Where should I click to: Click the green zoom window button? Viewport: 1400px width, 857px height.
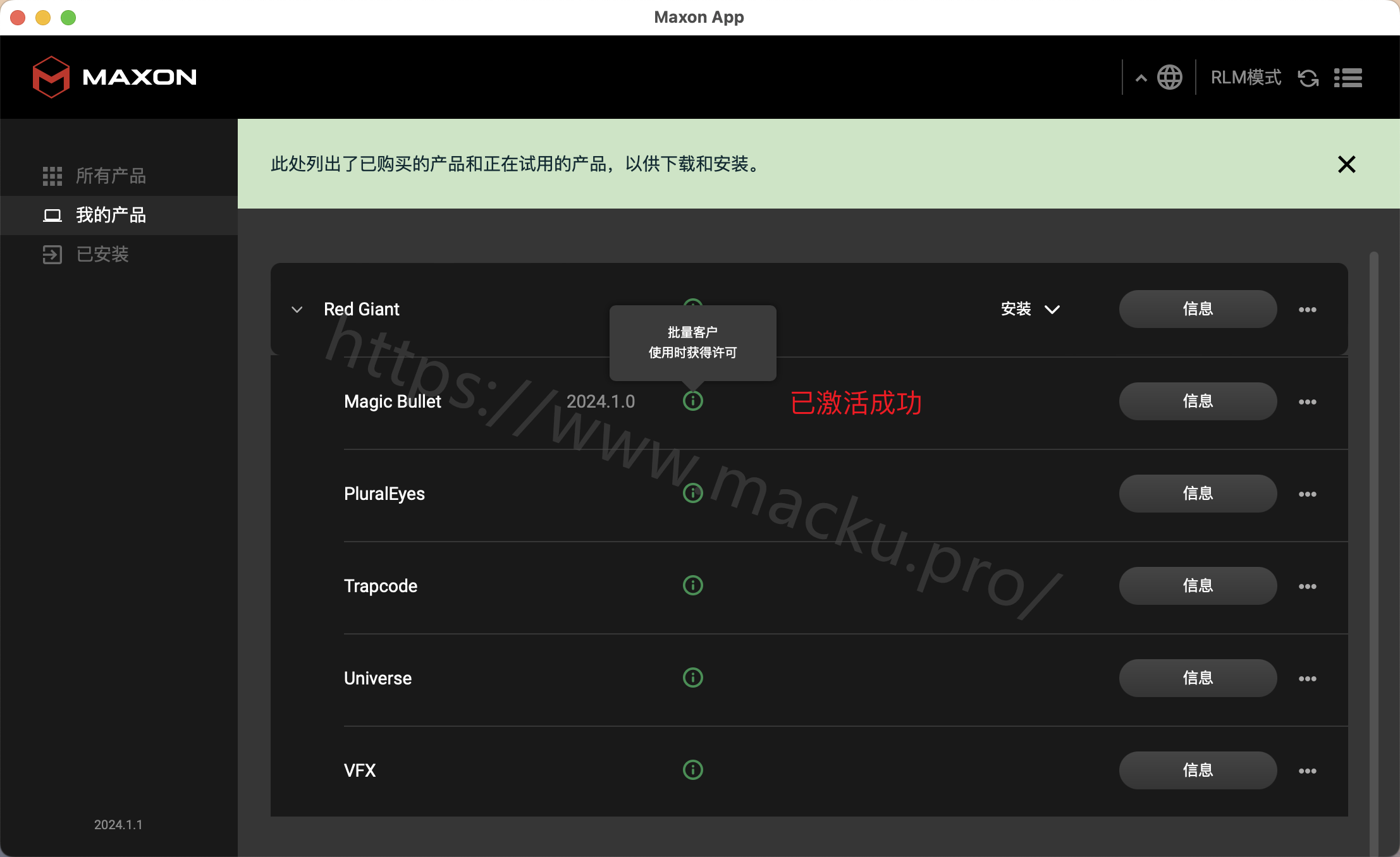[x=68, y=18]
